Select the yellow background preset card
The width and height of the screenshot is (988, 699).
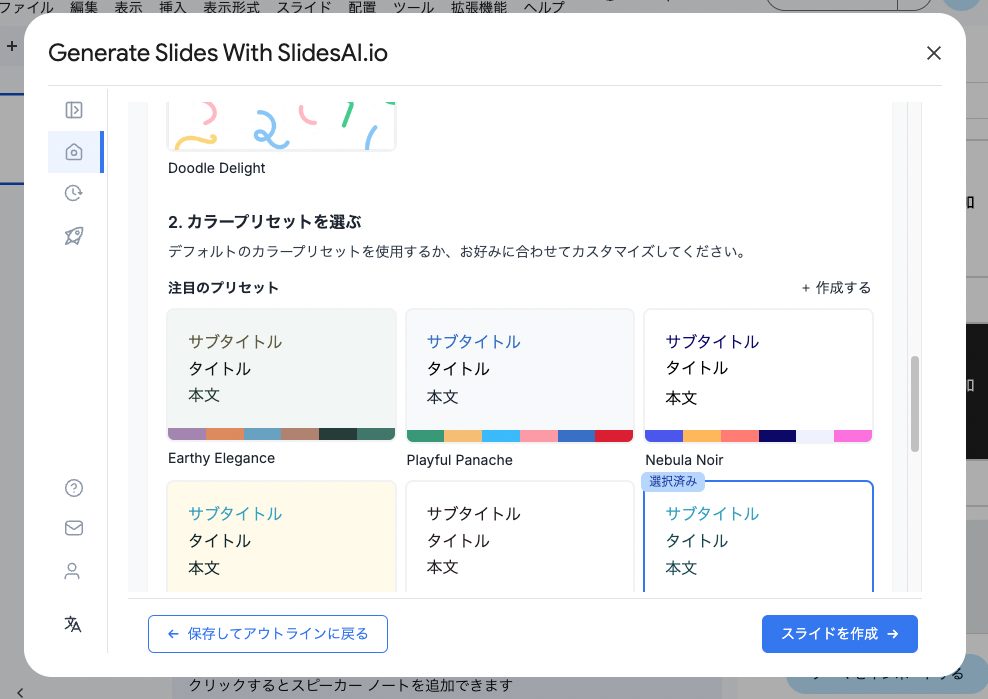(x=281, y=537)
